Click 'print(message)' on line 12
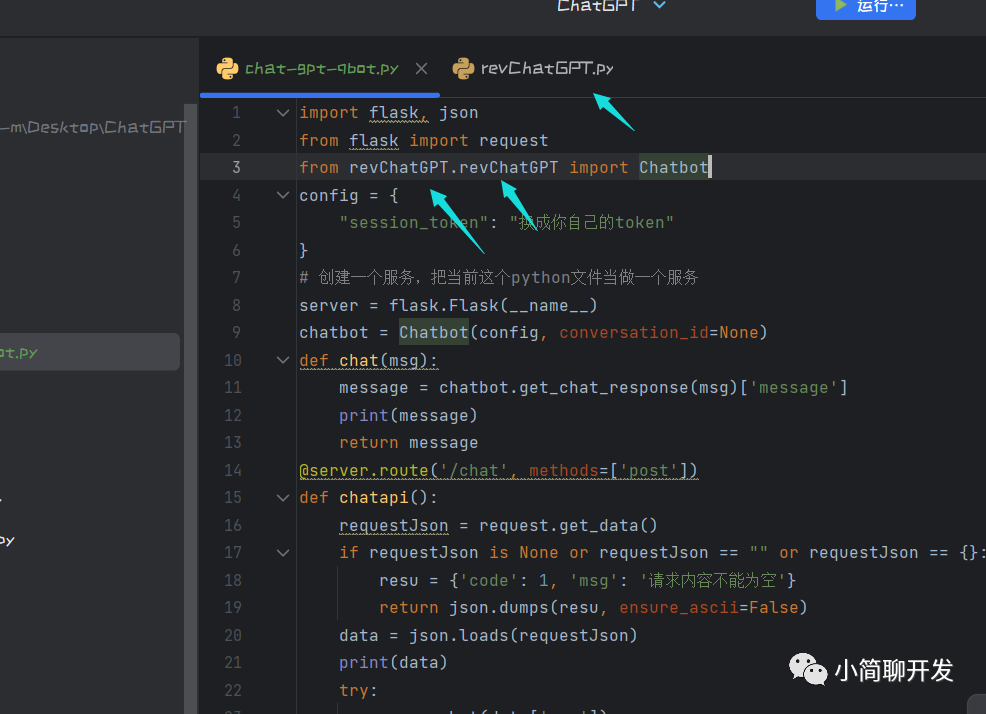This screenshot has width=986, height=714. [x=408, y=416]
